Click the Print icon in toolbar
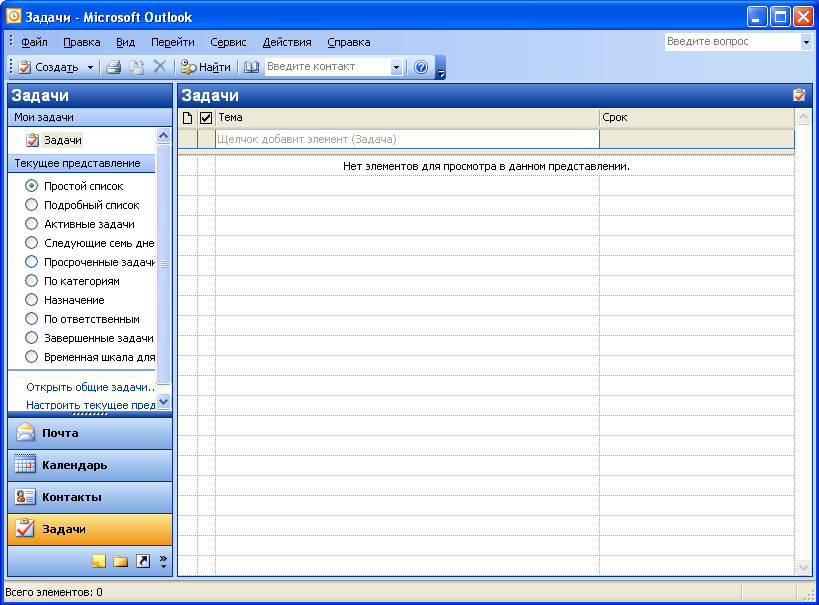The width and height of the screenshot is (819, 605). click(x=113, y=67)
